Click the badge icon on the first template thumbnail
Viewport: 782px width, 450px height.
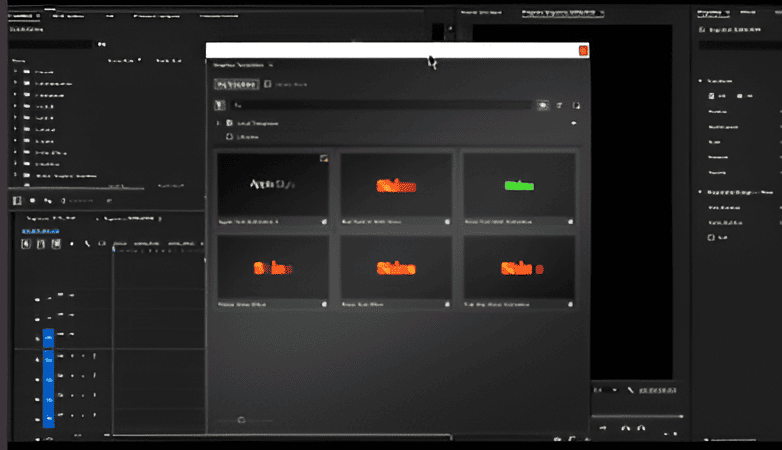coord(323,159)
